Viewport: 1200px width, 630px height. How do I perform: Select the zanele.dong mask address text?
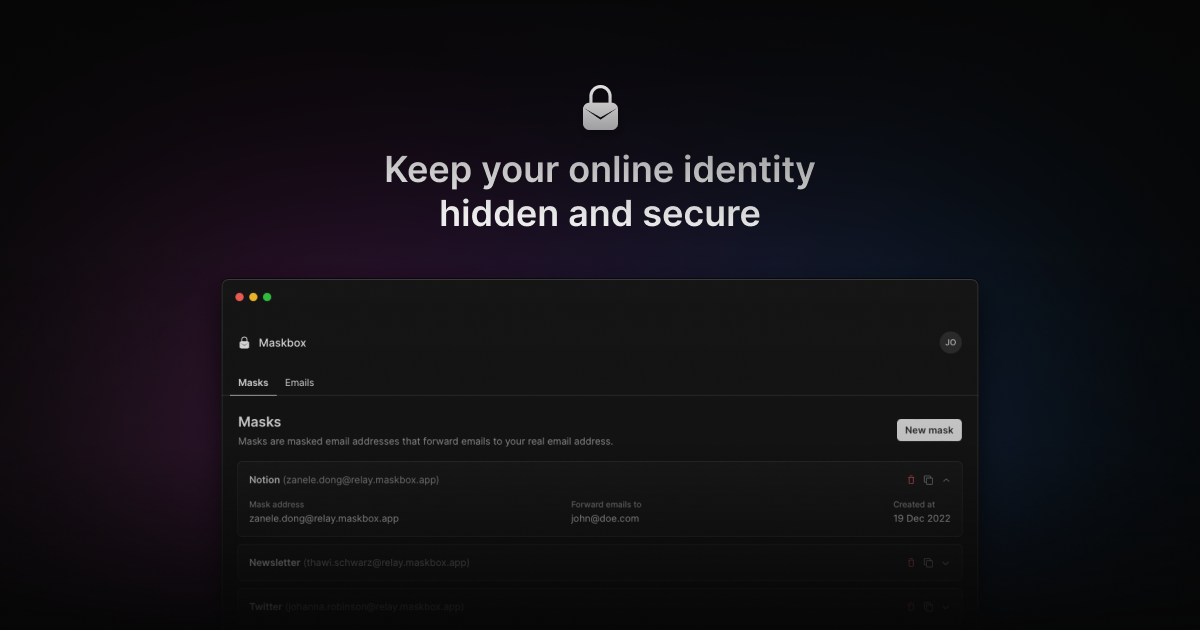(324, 518)
